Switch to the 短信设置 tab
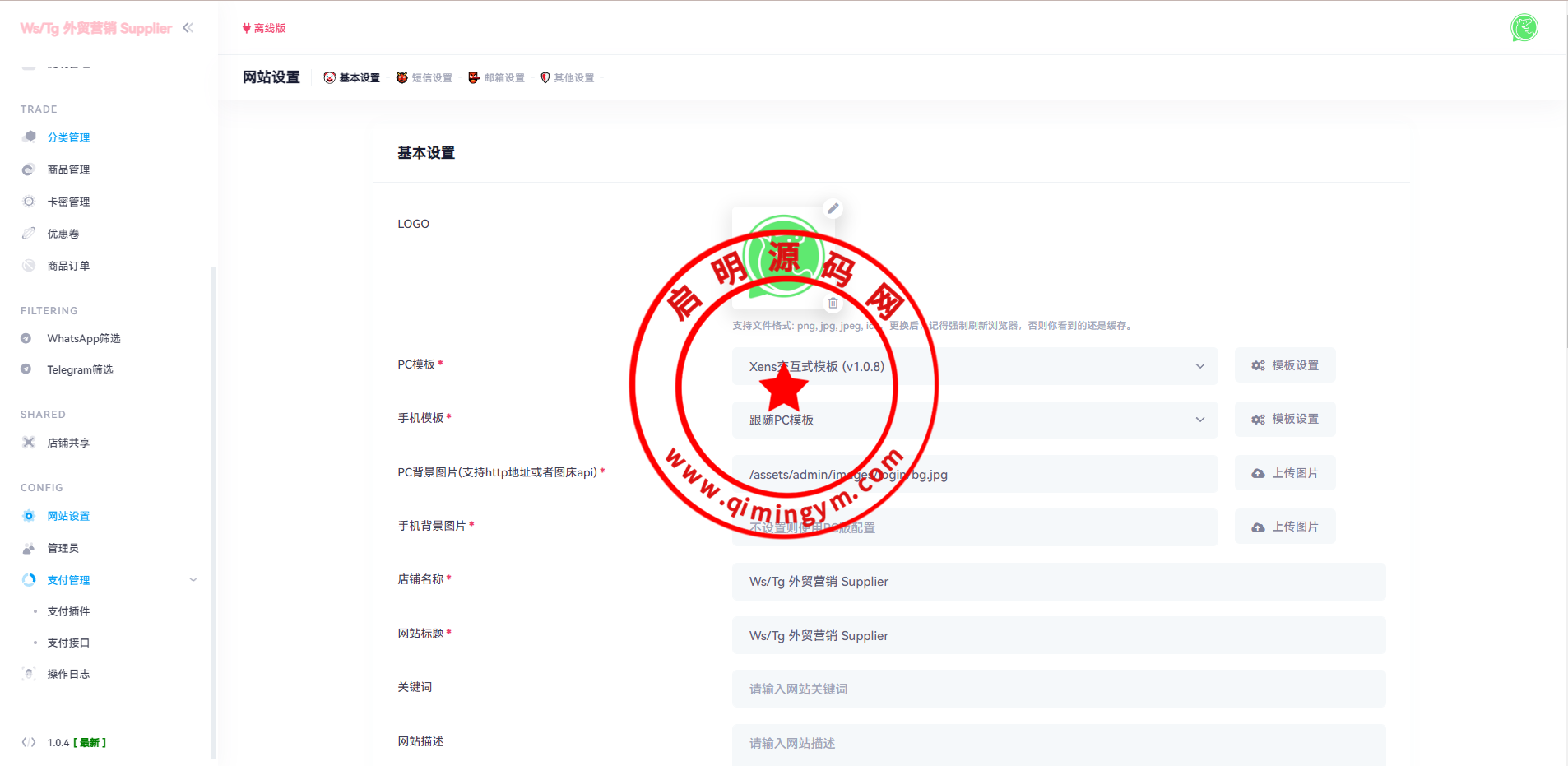The image size is (1568, 766). [x=424, y=78]
